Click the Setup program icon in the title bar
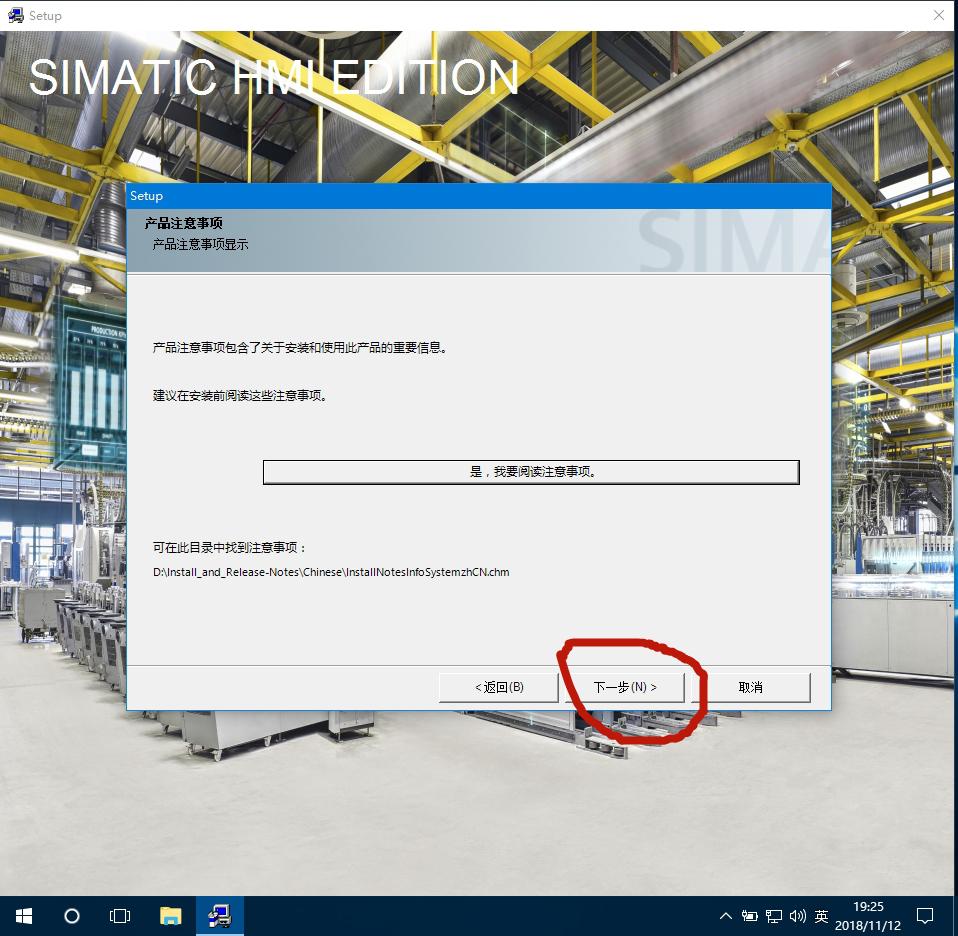The height and width of the screenshot is (936, 958). pyautogui.click(x=12, y=15)
